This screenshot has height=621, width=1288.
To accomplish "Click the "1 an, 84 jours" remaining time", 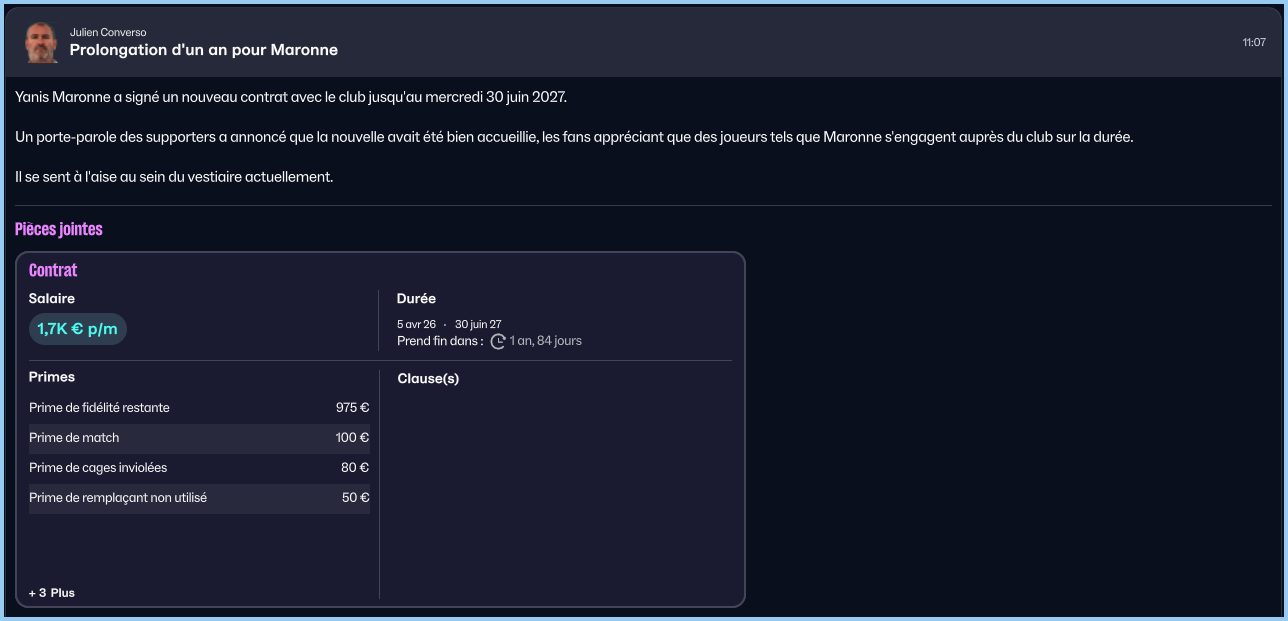I will click(545, 341).
